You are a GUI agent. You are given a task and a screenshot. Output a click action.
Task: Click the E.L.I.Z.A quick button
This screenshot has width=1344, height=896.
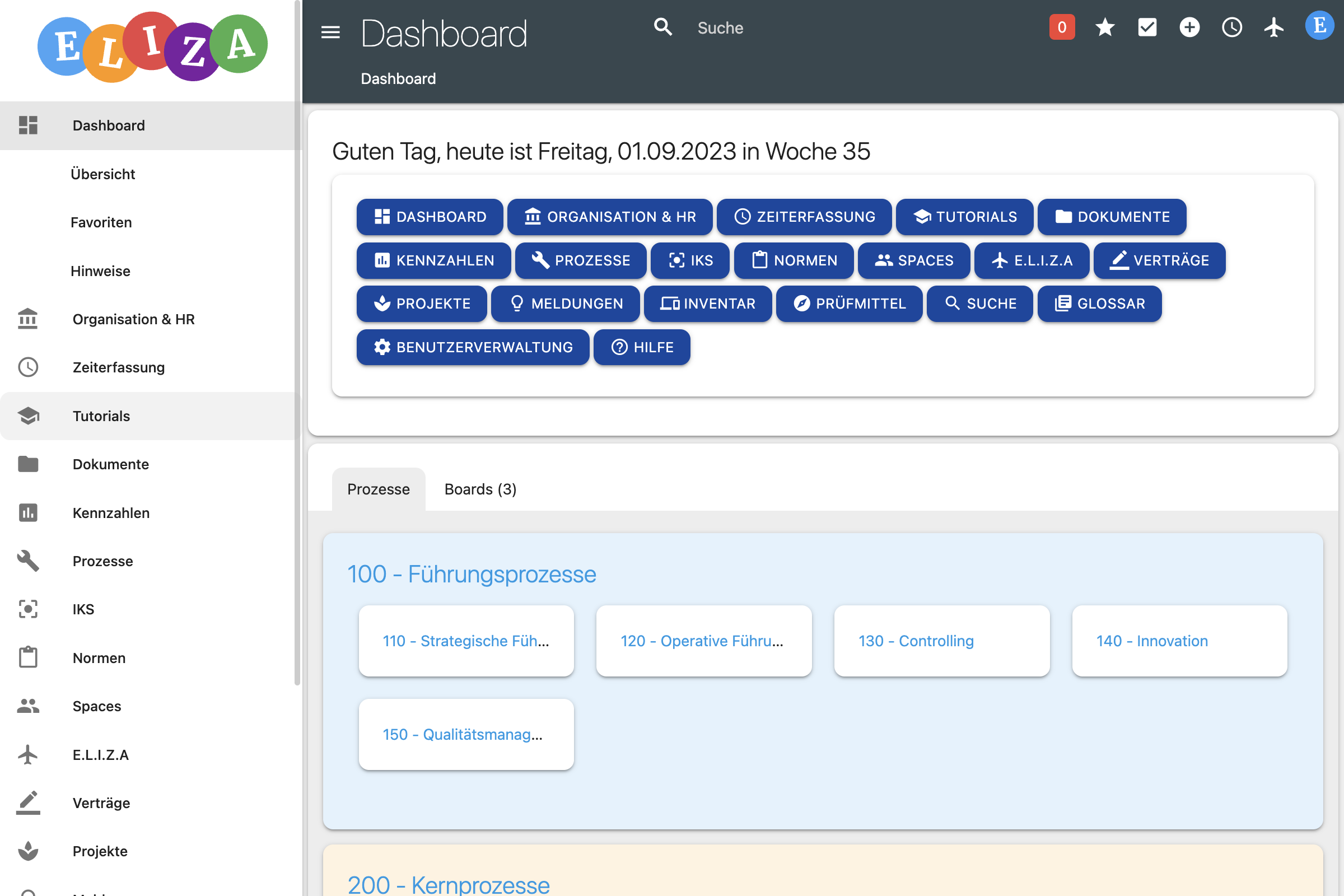pyautogui.click(x=1032, y=260)
